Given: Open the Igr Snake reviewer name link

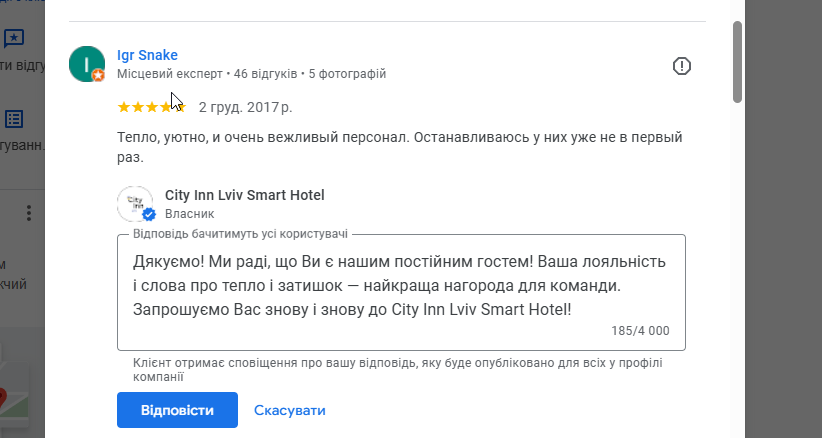Looking at the screenshot, I should [147, 55].
